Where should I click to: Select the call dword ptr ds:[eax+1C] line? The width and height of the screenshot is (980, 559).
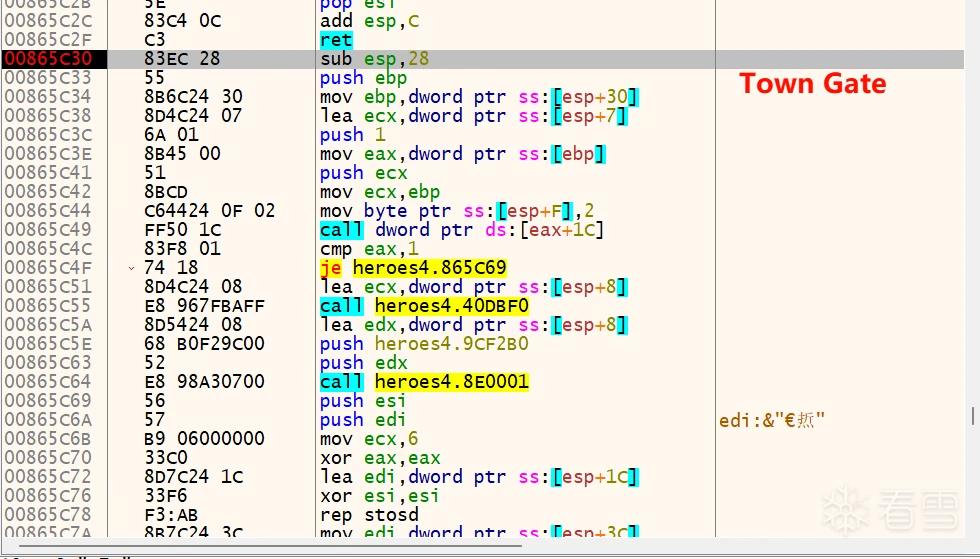click(462, 229)
